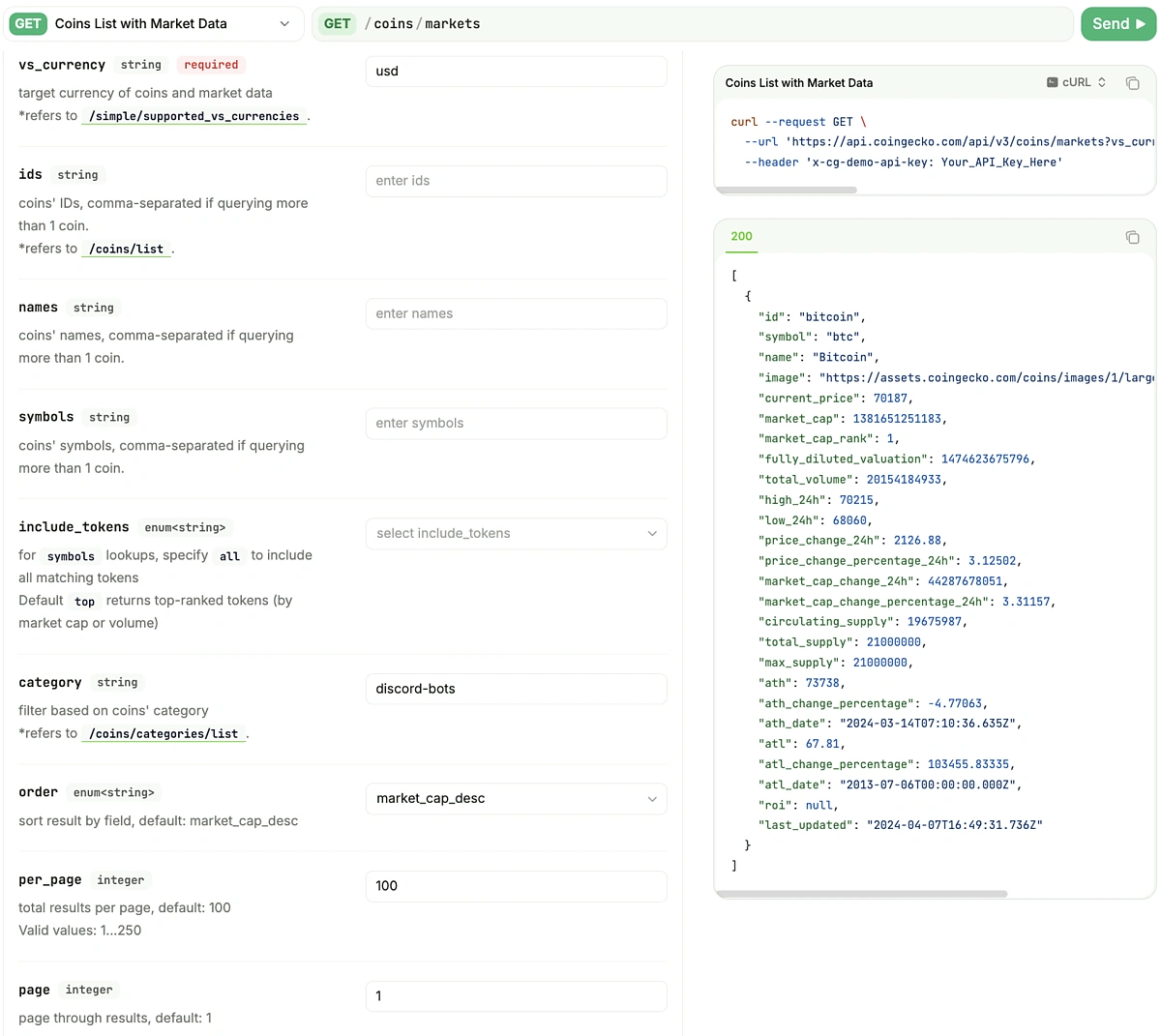The height and width of the screenshot is (1036, 1161).
Task: Open the /simple/supported_vs_currencies link
Action: [193, 116]
